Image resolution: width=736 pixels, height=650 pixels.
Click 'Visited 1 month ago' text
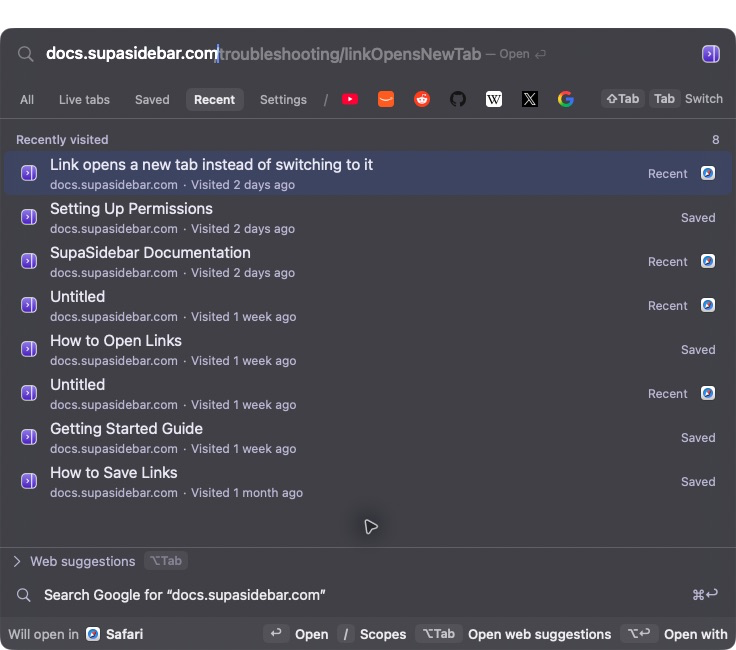tap(246, 493)
